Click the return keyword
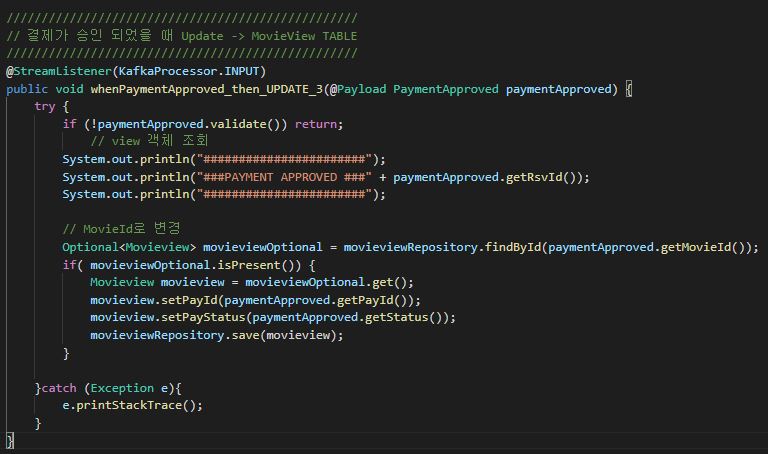768x454 pixels. coord(316,124)
